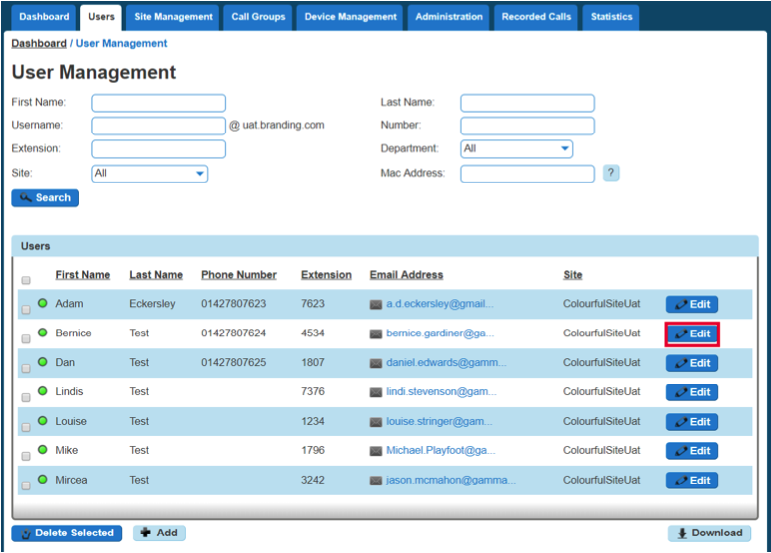Focus the Extension search field
The width and height of the screenshot is (771, 553).
click(158, 149)
